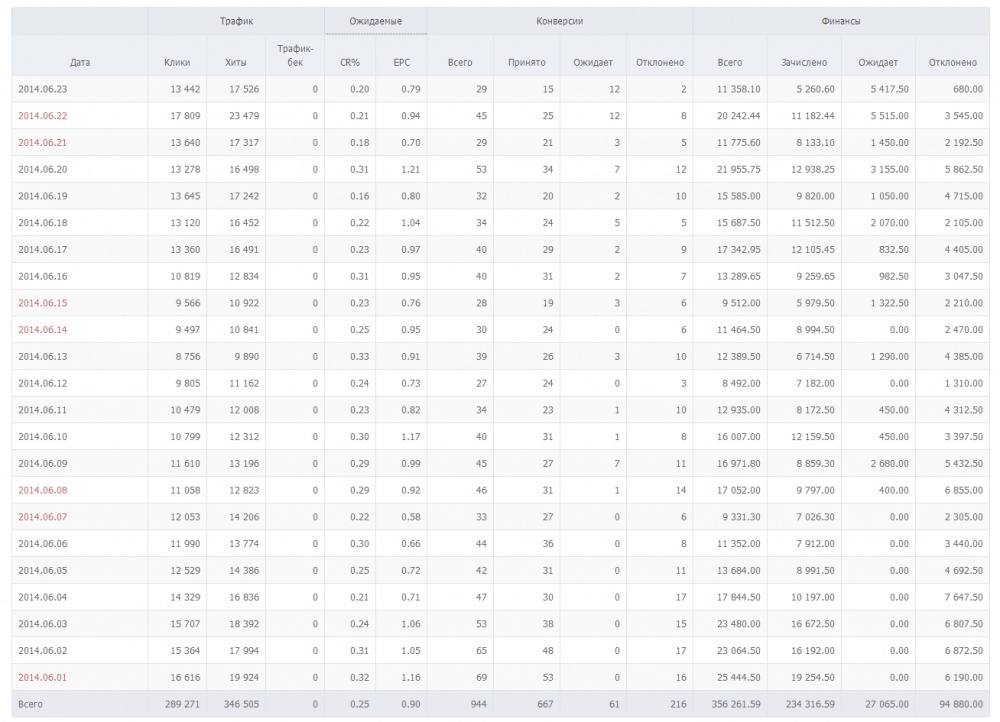The image size is (1000, 722).
Task: Select the date 2014.06.16
Action: (43, 277)
